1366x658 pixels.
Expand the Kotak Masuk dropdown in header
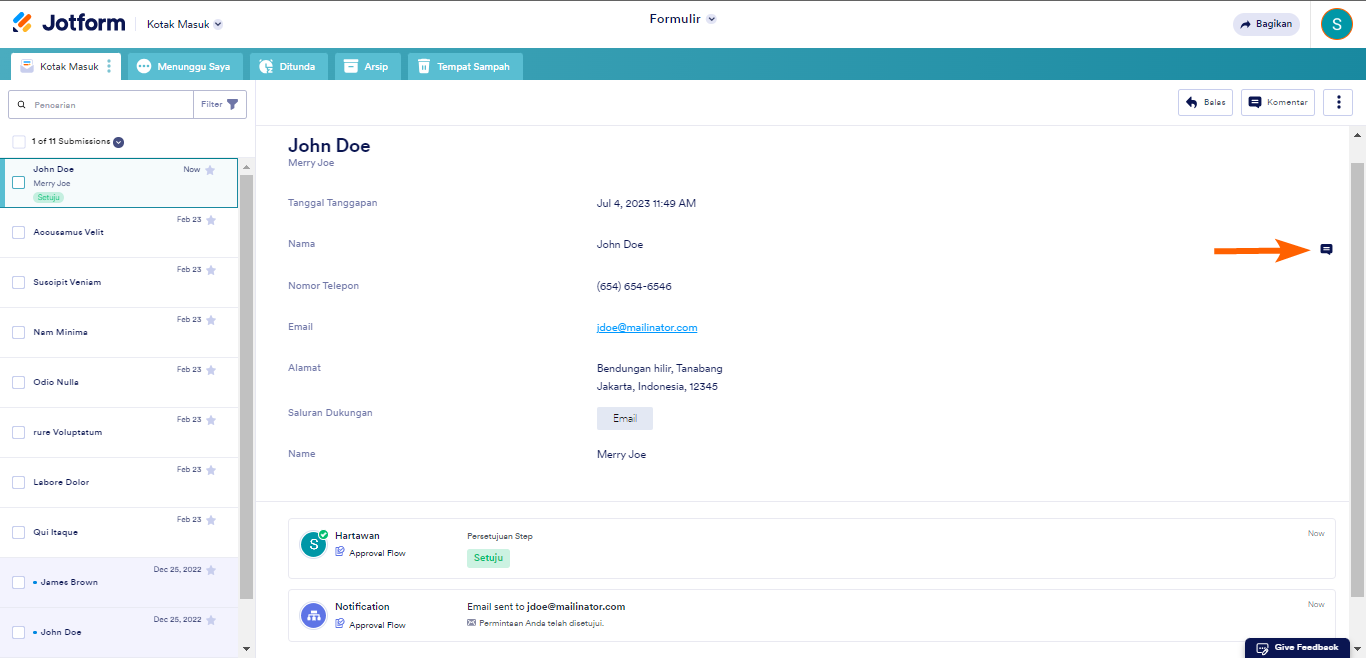[x=218, y=24]
